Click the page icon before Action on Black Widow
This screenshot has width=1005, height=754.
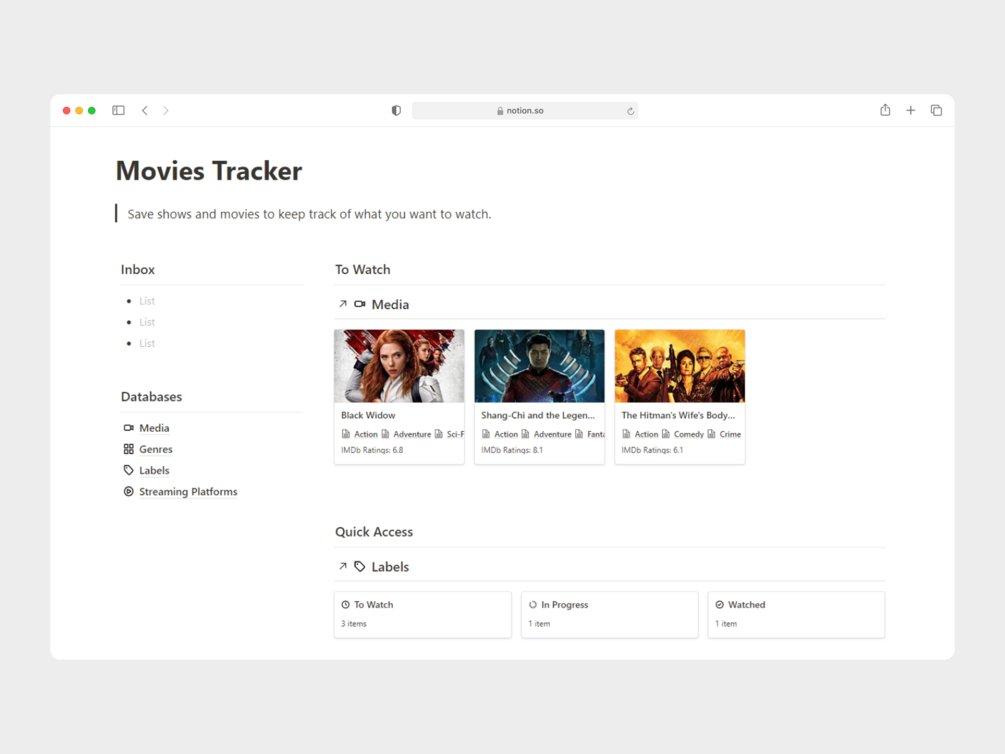[x=346, y=434]
